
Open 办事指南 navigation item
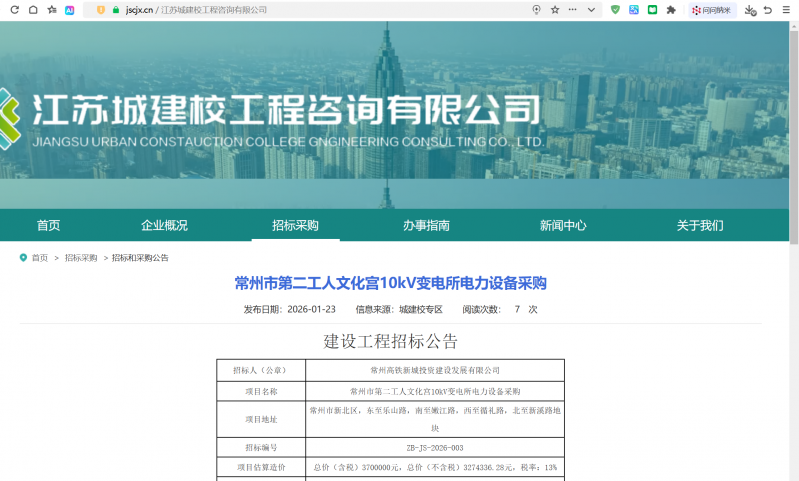point(426,225)
